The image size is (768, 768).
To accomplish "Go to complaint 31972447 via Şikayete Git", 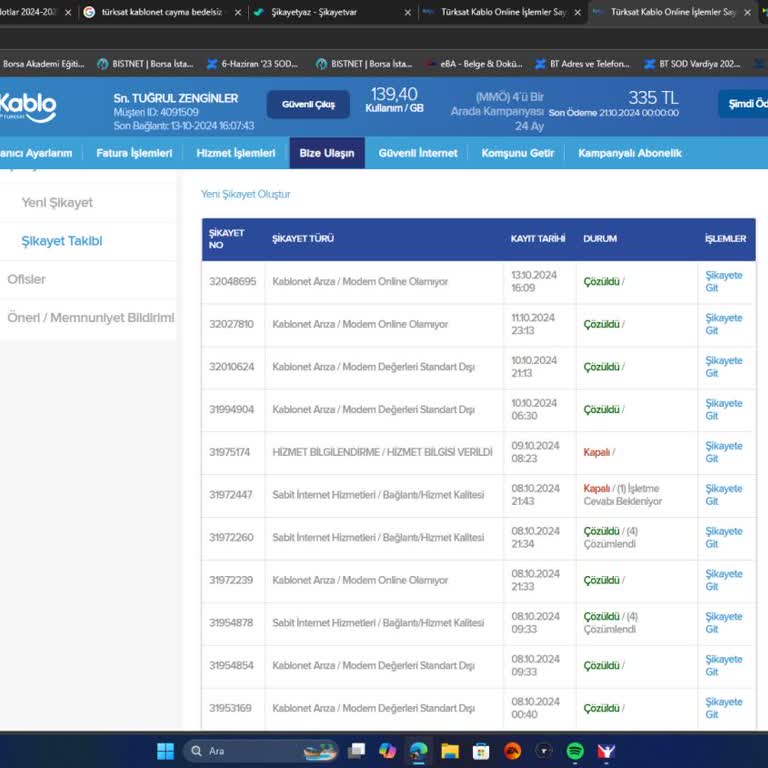I will point(723,495).
